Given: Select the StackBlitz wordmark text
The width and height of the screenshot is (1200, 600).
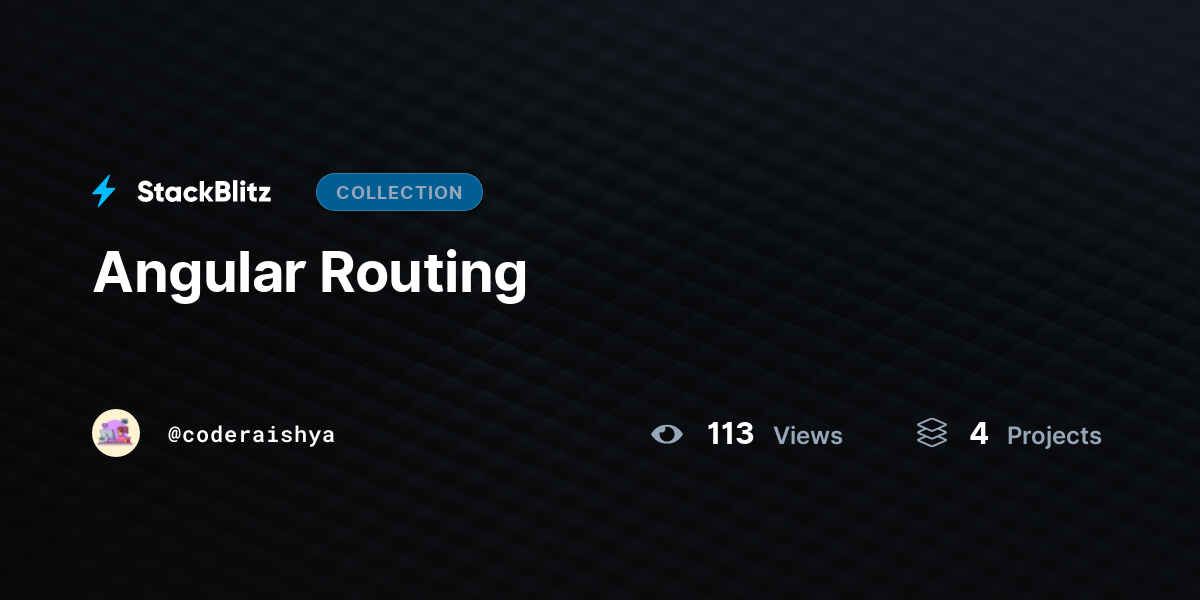Looking at the screenshot, I should 204,192.
